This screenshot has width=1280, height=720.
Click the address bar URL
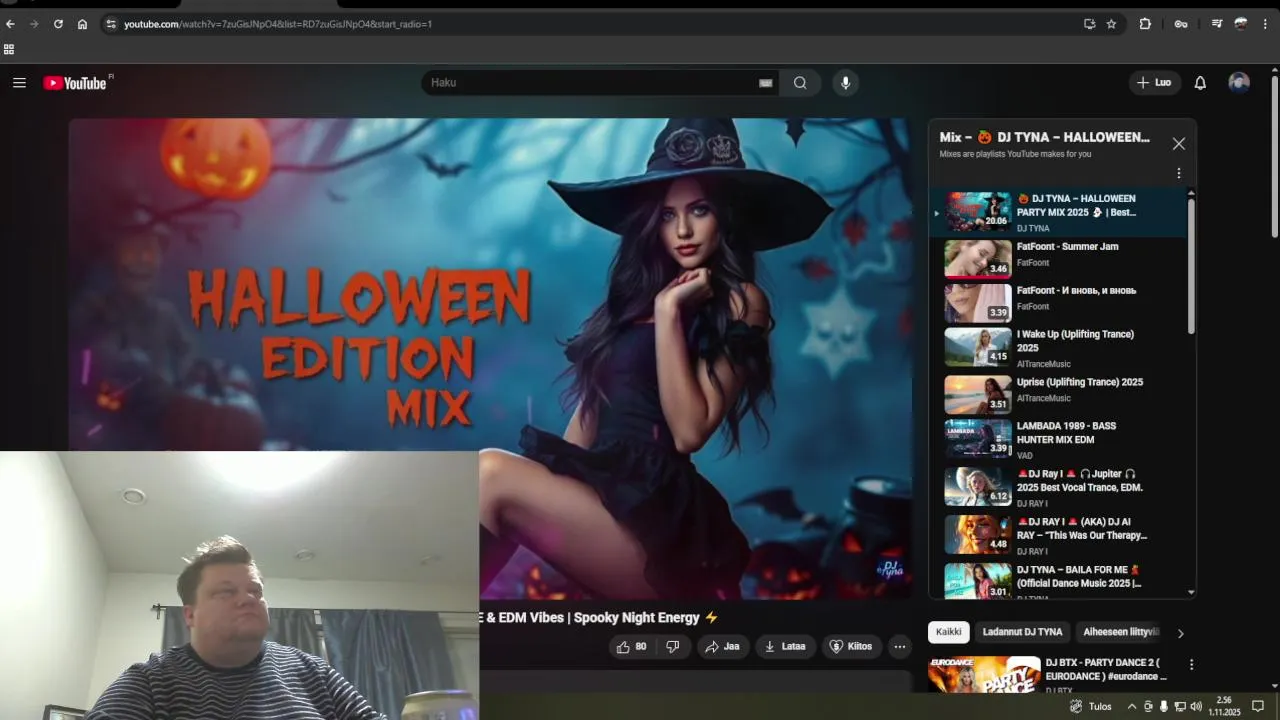pyautogui.click(x=278, y=24)
